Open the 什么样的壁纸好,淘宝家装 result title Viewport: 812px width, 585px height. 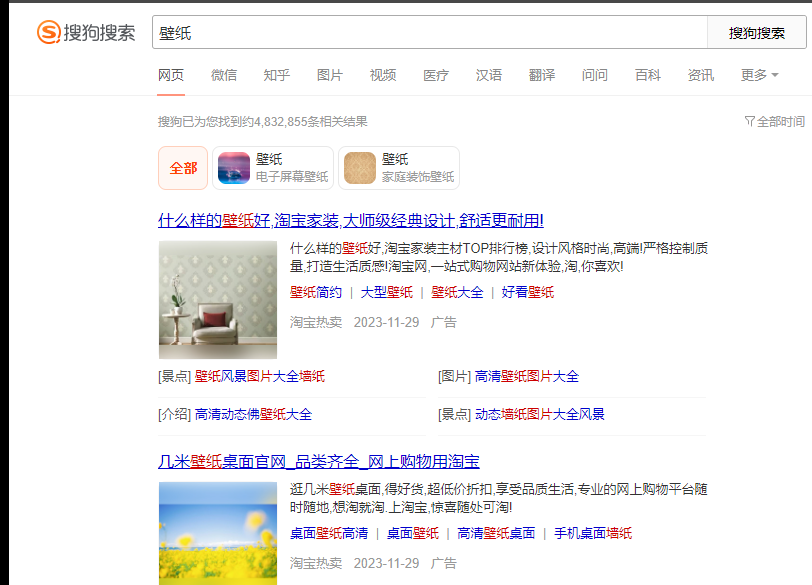pos(351,221)
